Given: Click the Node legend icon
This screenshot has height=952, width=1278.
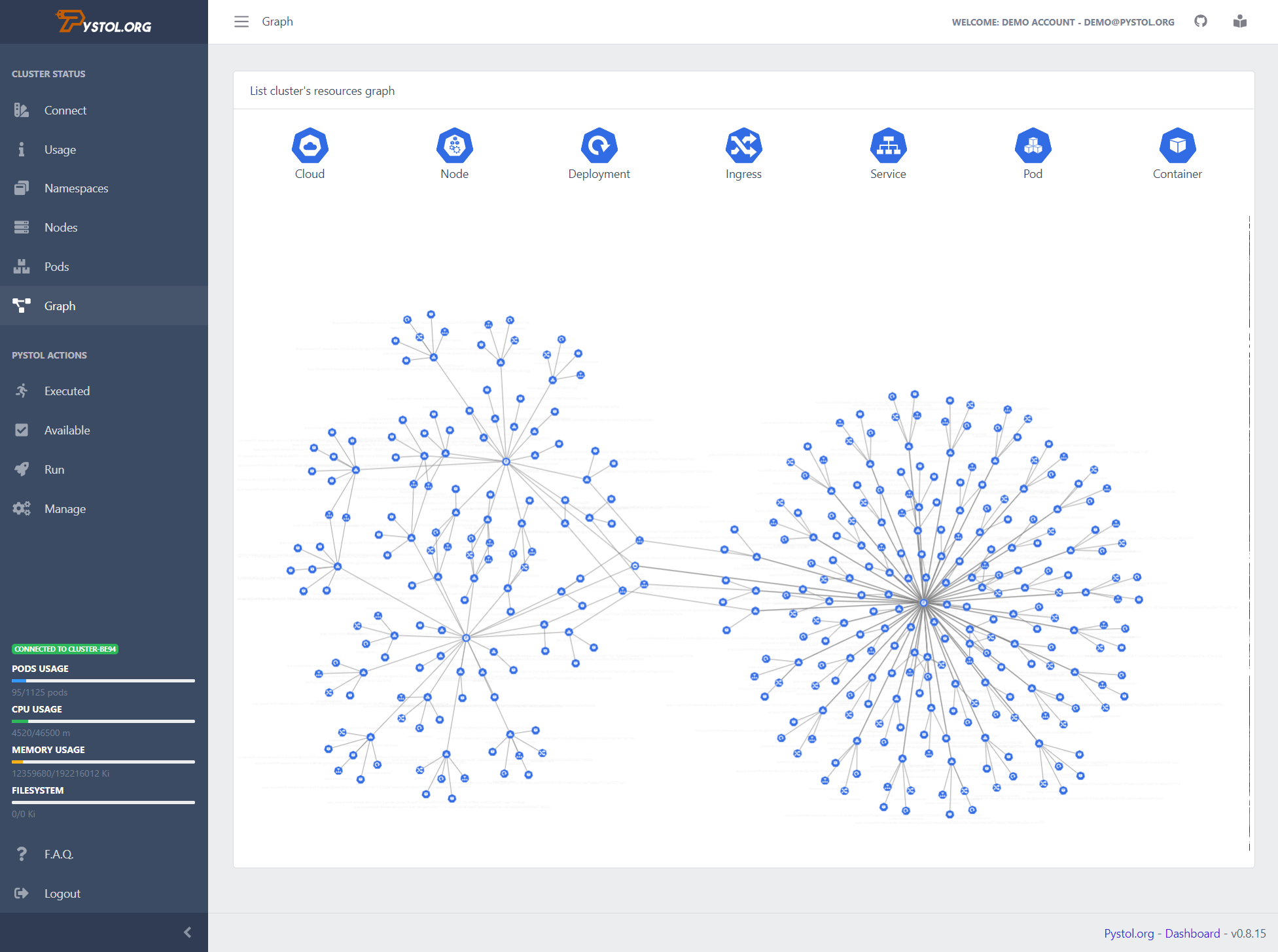Looking at the screenshot, I should 454,145.
